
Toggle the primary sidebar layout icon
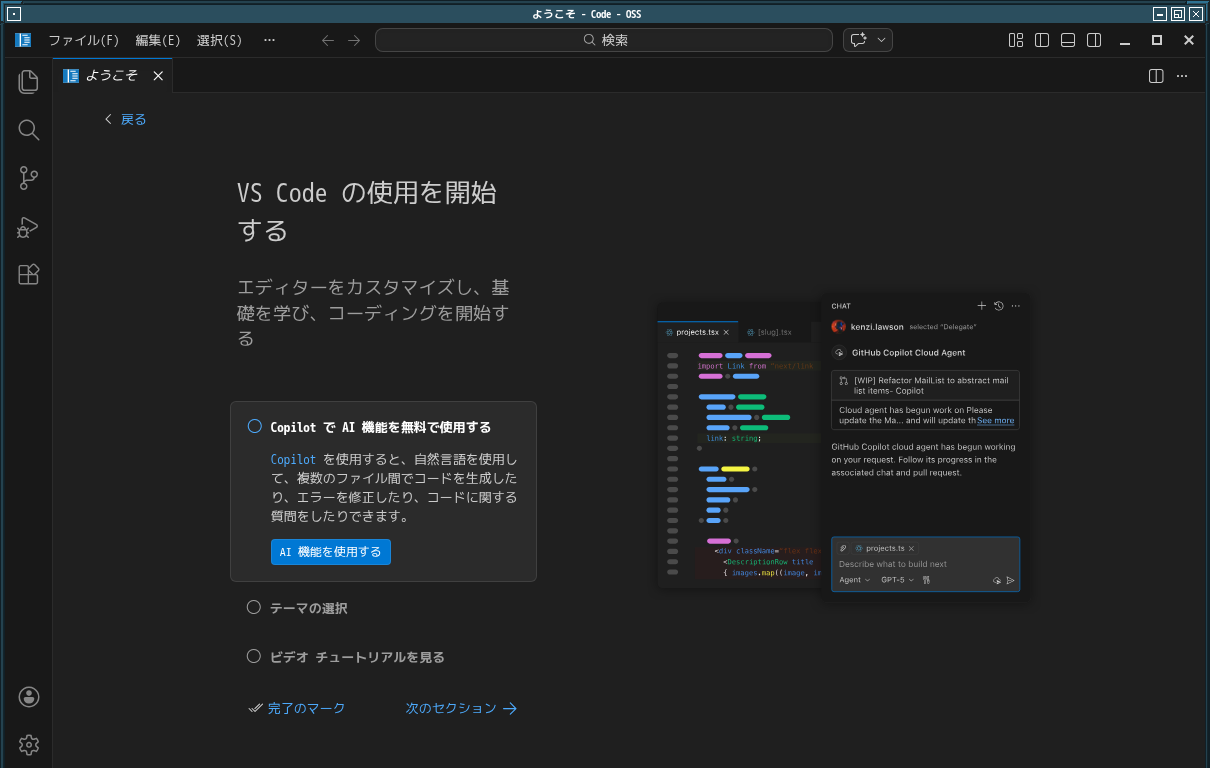(x=1042, y=40)
